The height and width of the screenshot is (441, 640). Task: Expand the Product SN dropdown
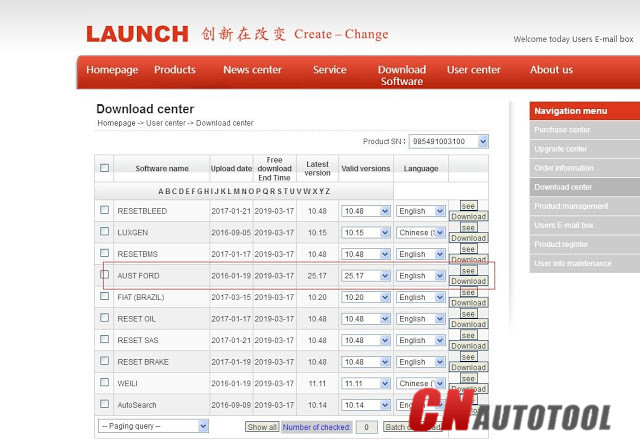click(448, 141)
